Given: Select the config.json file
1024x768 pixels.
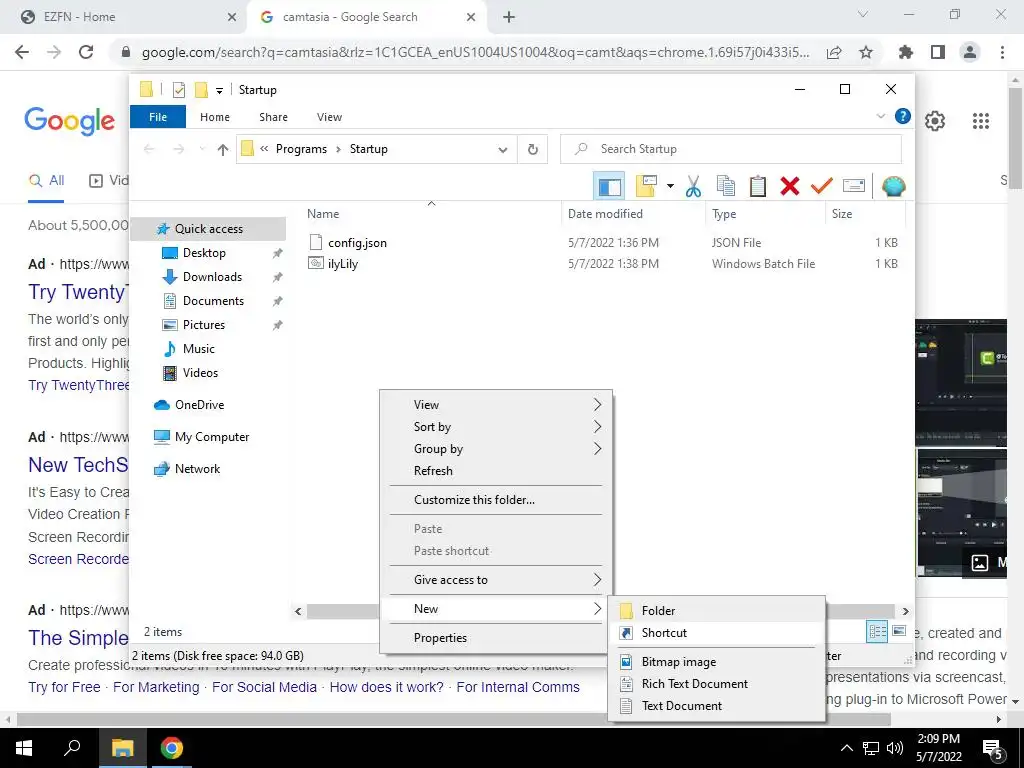Looking at the screenshot, I should pos(357,243).
